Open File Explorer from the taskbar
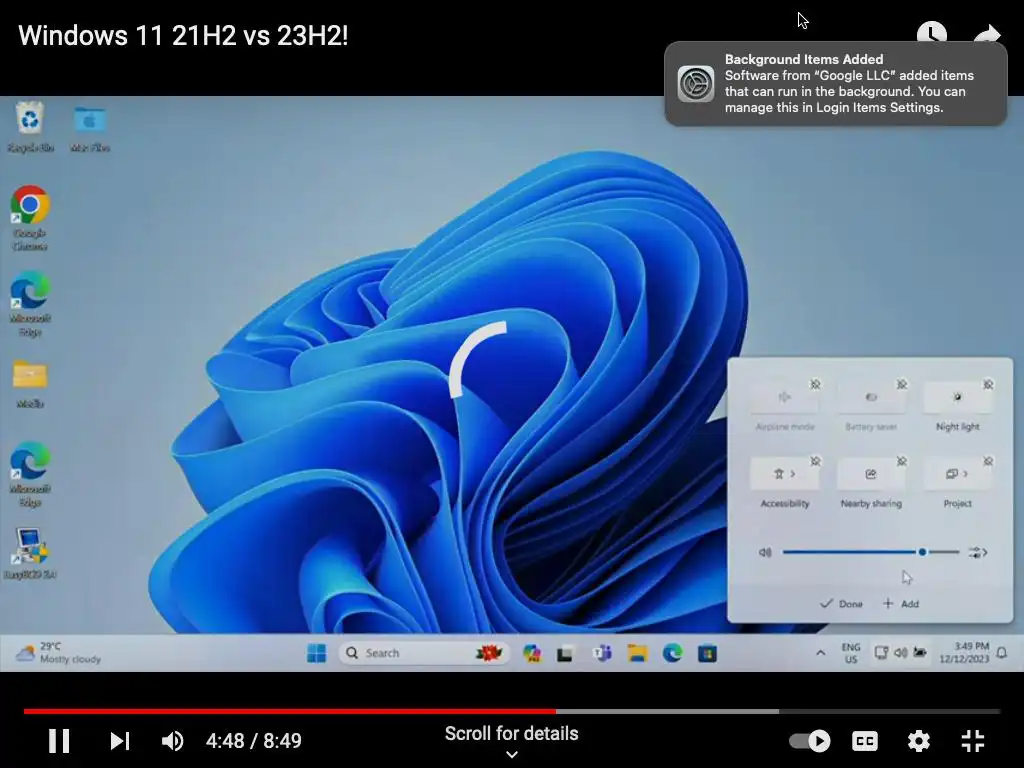This screenshot has width=1024, height=768. click(637, 653)
